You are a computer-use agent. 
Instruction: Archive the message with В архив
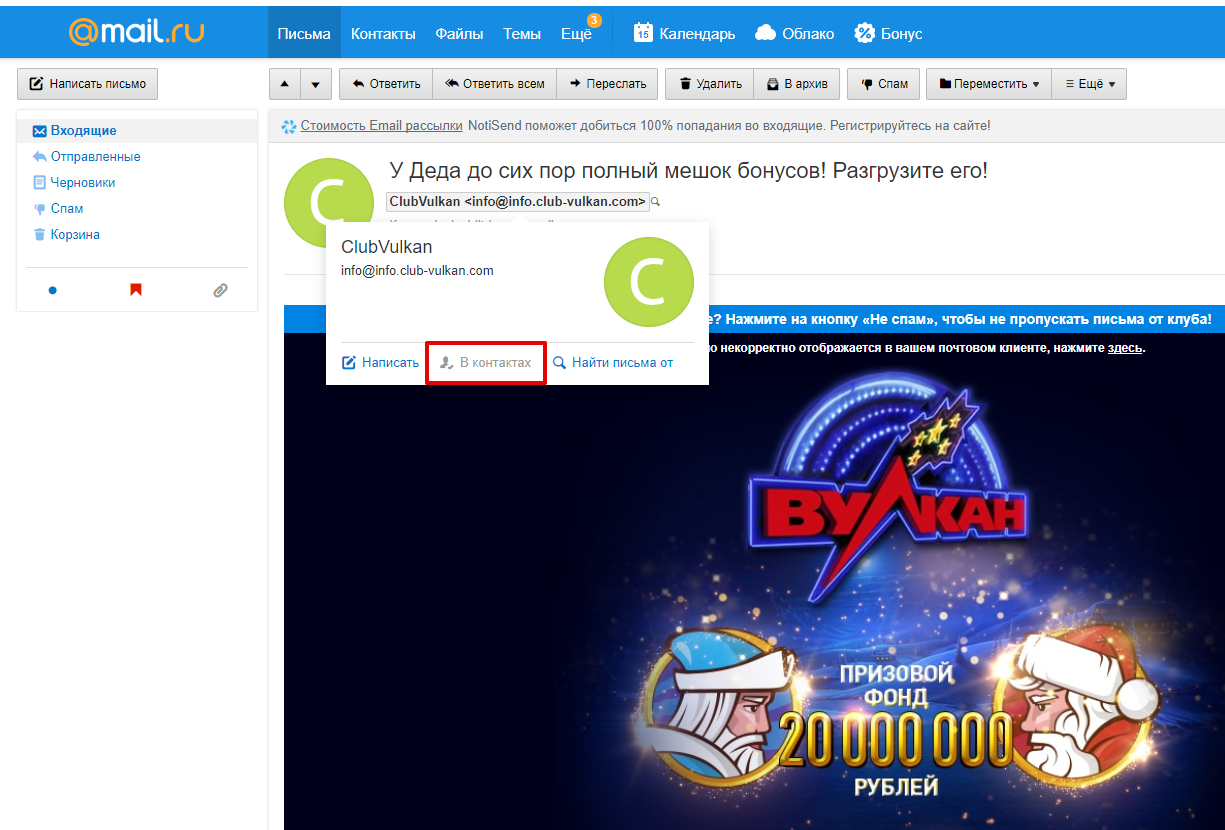797,84
